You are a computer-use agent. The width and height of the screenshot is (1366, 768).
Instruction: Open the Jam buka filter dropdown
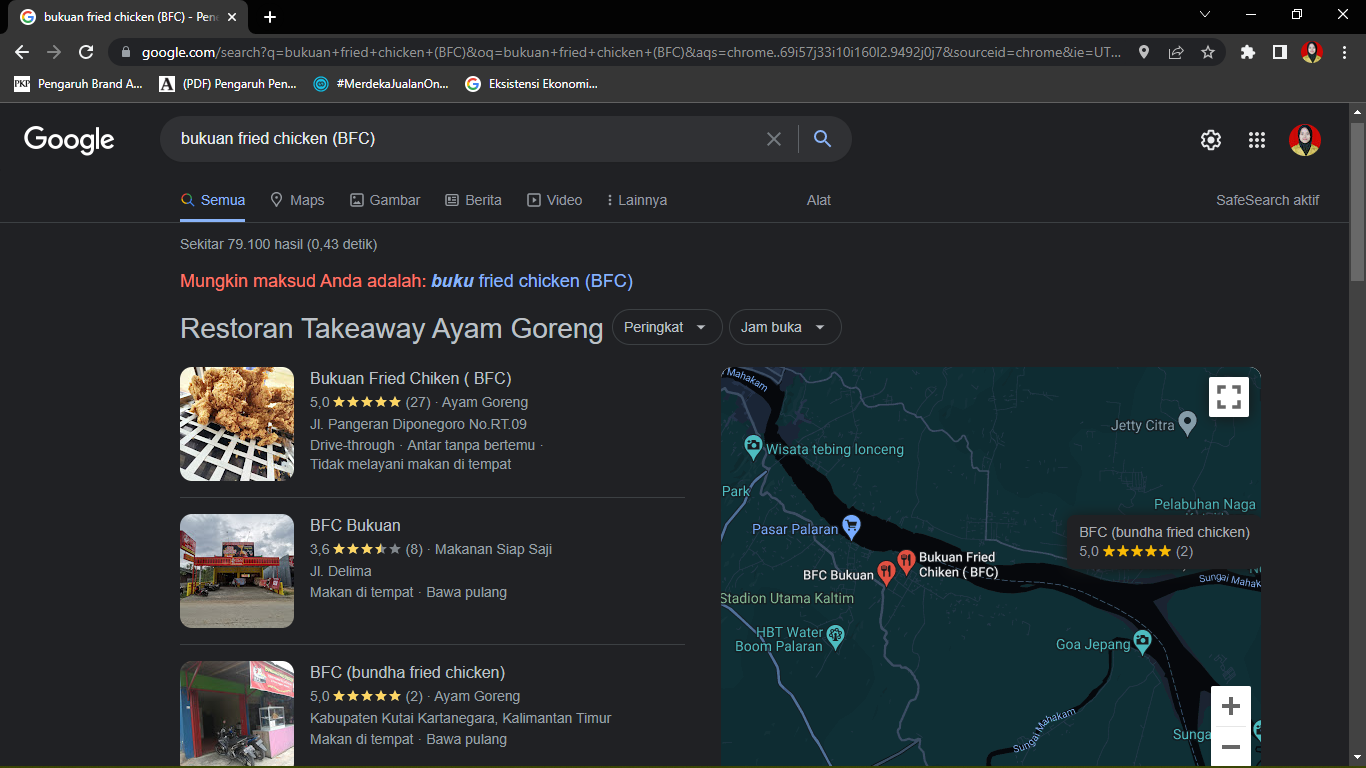pyautogui.click(x=785, y=327)
